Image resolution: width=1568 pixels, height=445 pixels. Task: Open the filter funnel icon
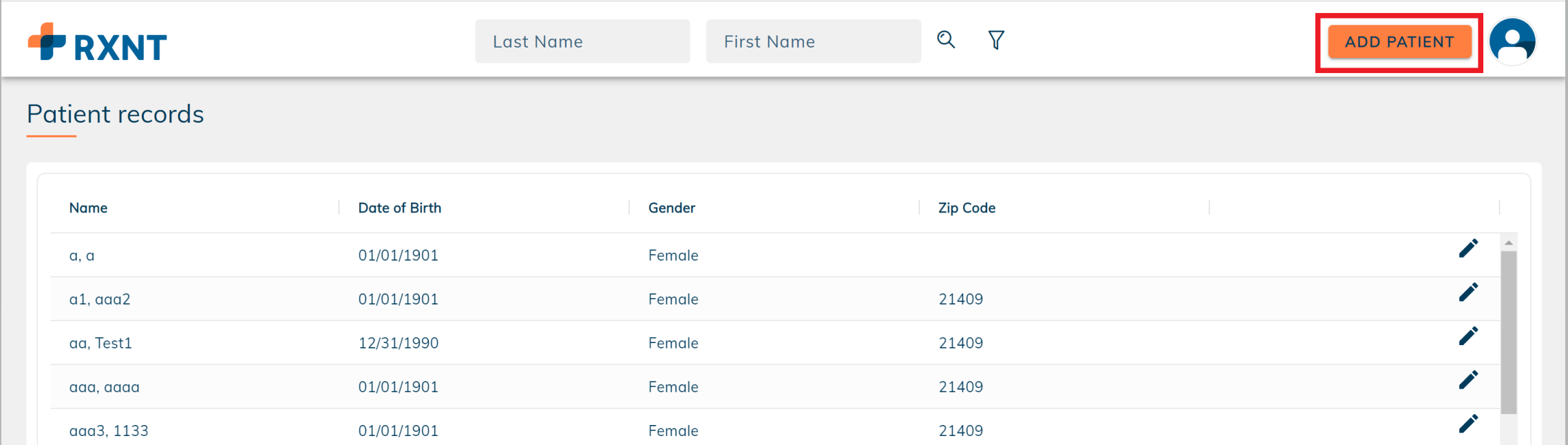pyautogui.click(x=996, y=40)
